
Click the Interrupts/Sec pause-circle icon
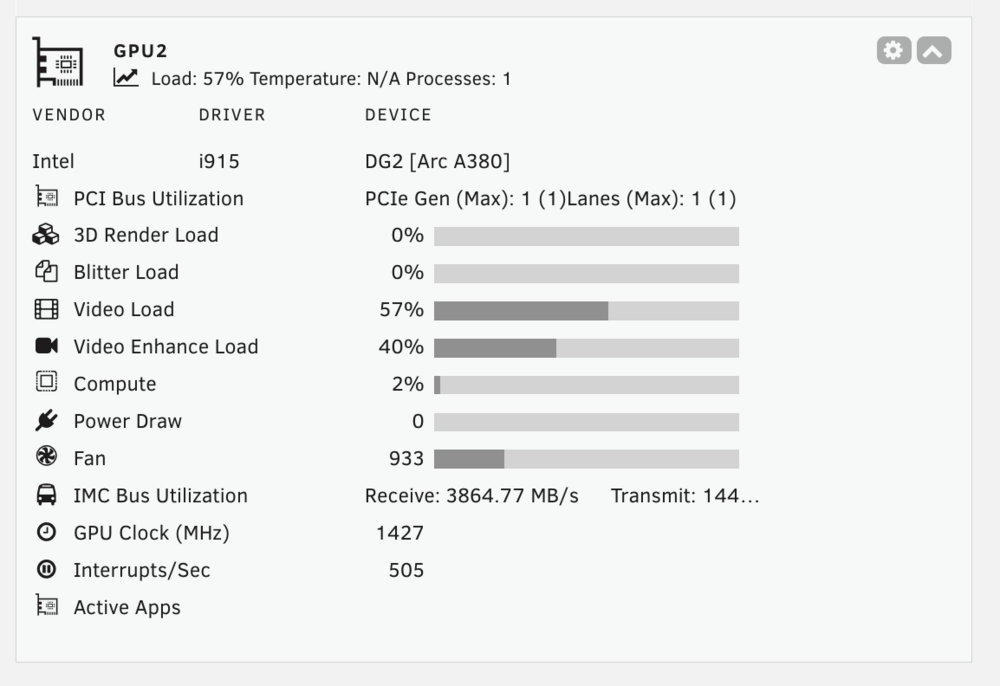coord(46,569)
